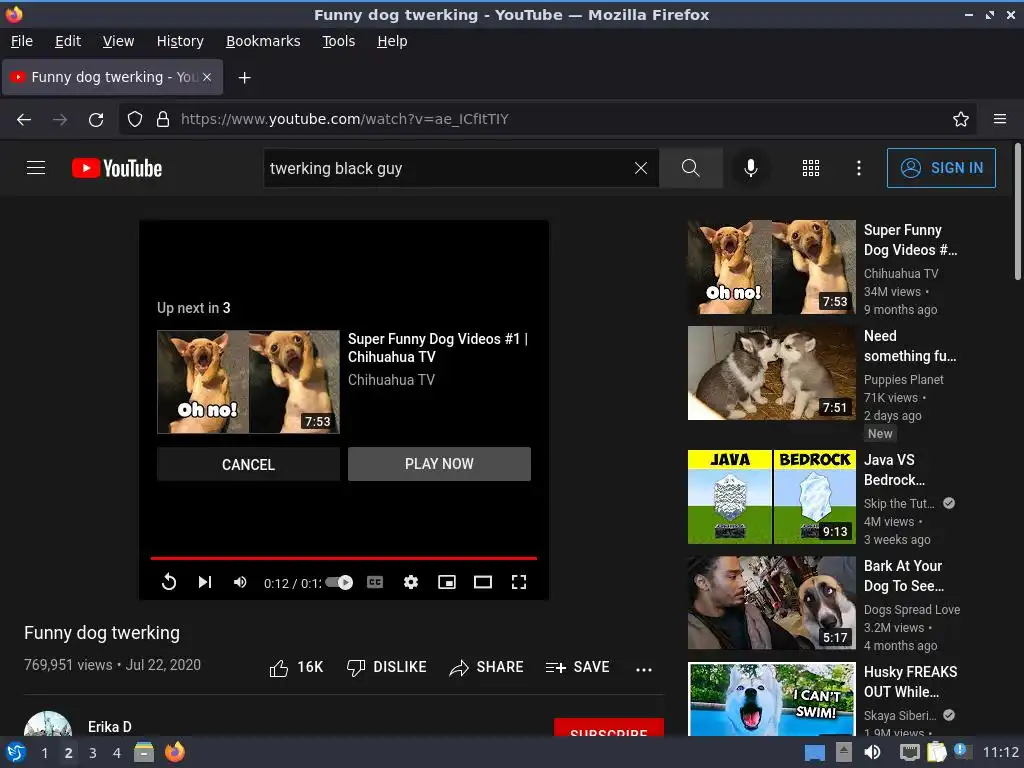Open the Erika D channel avatar
1024x768 pixels.
coord(48,725)
